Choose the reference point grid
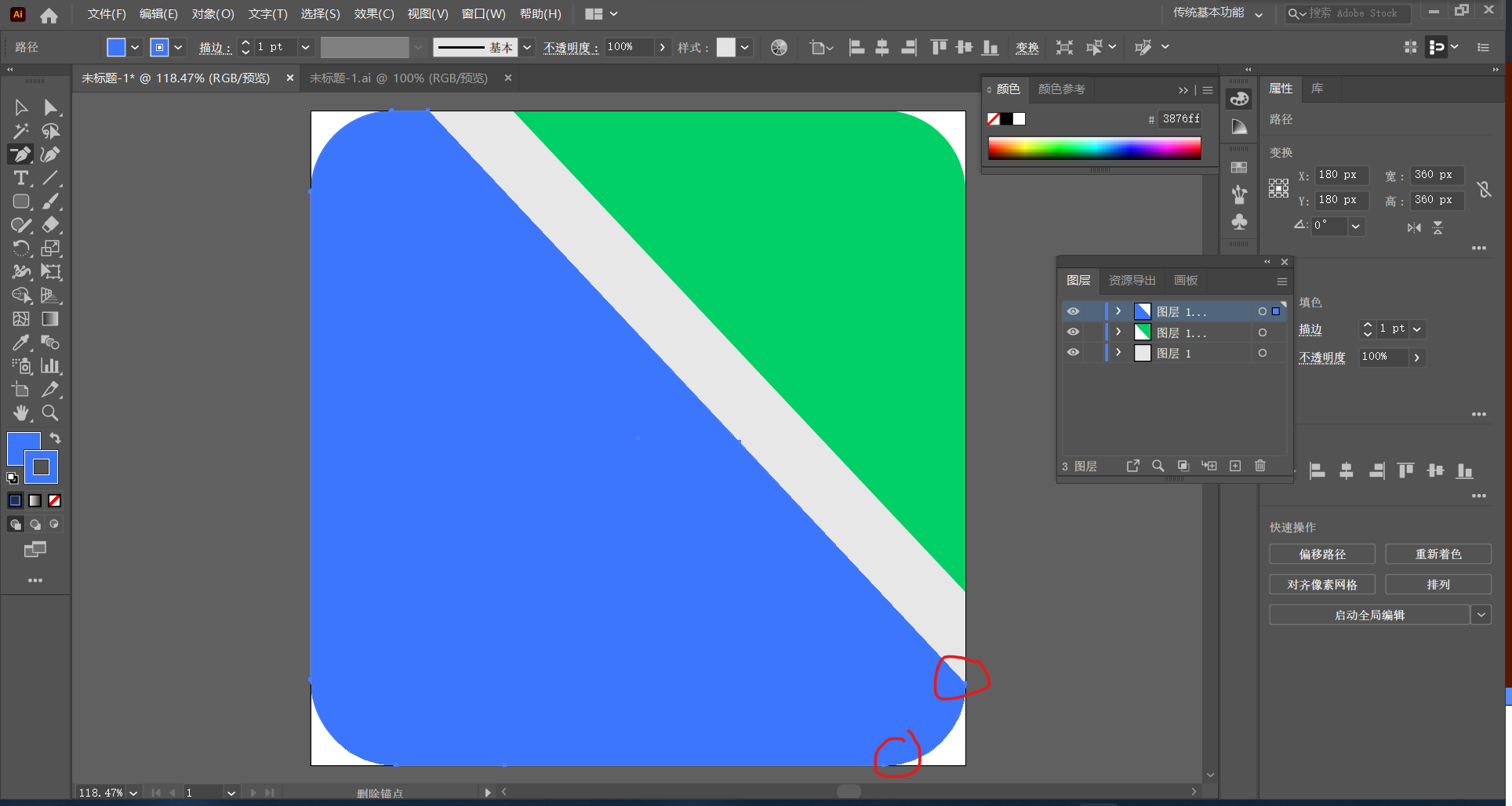1512x806 pixels. pos(1278,187)
